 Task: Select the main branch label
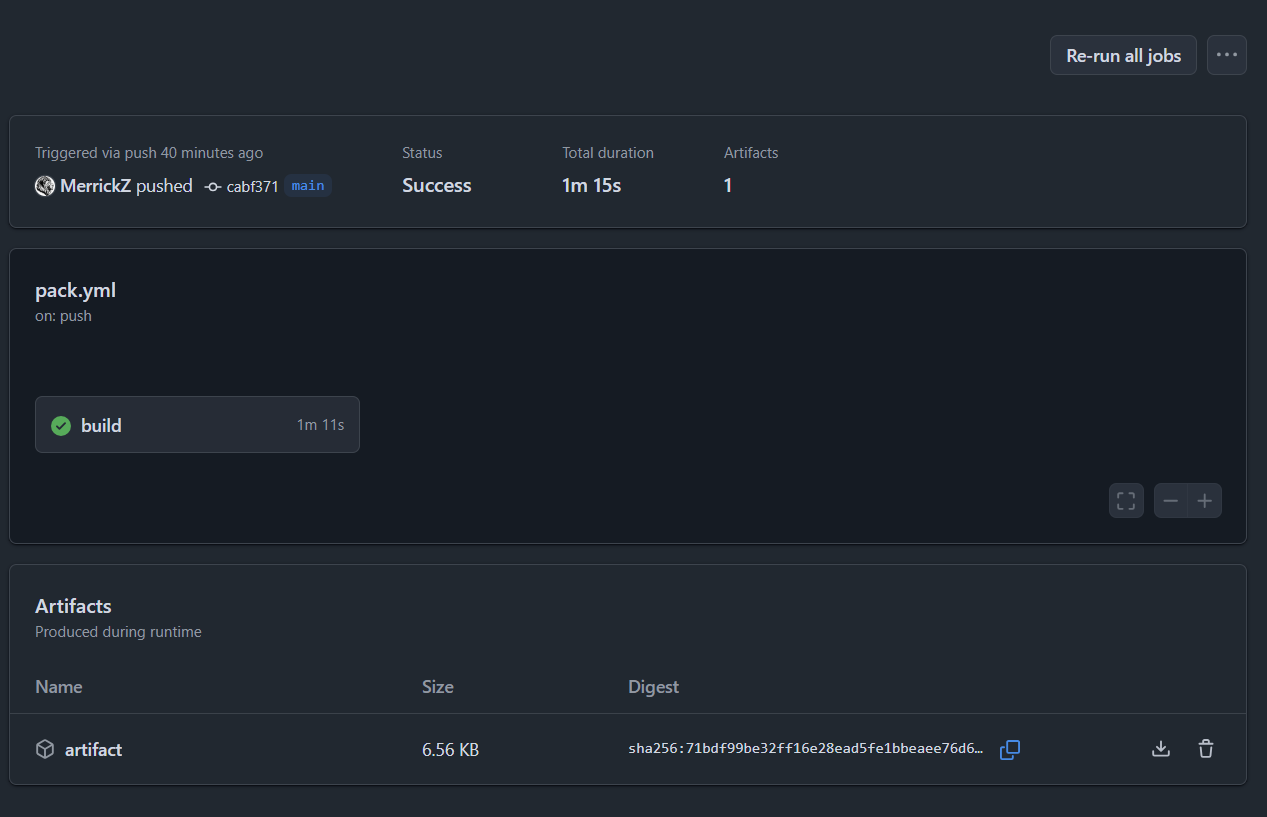pyautogui.click(x=308, y=185)
